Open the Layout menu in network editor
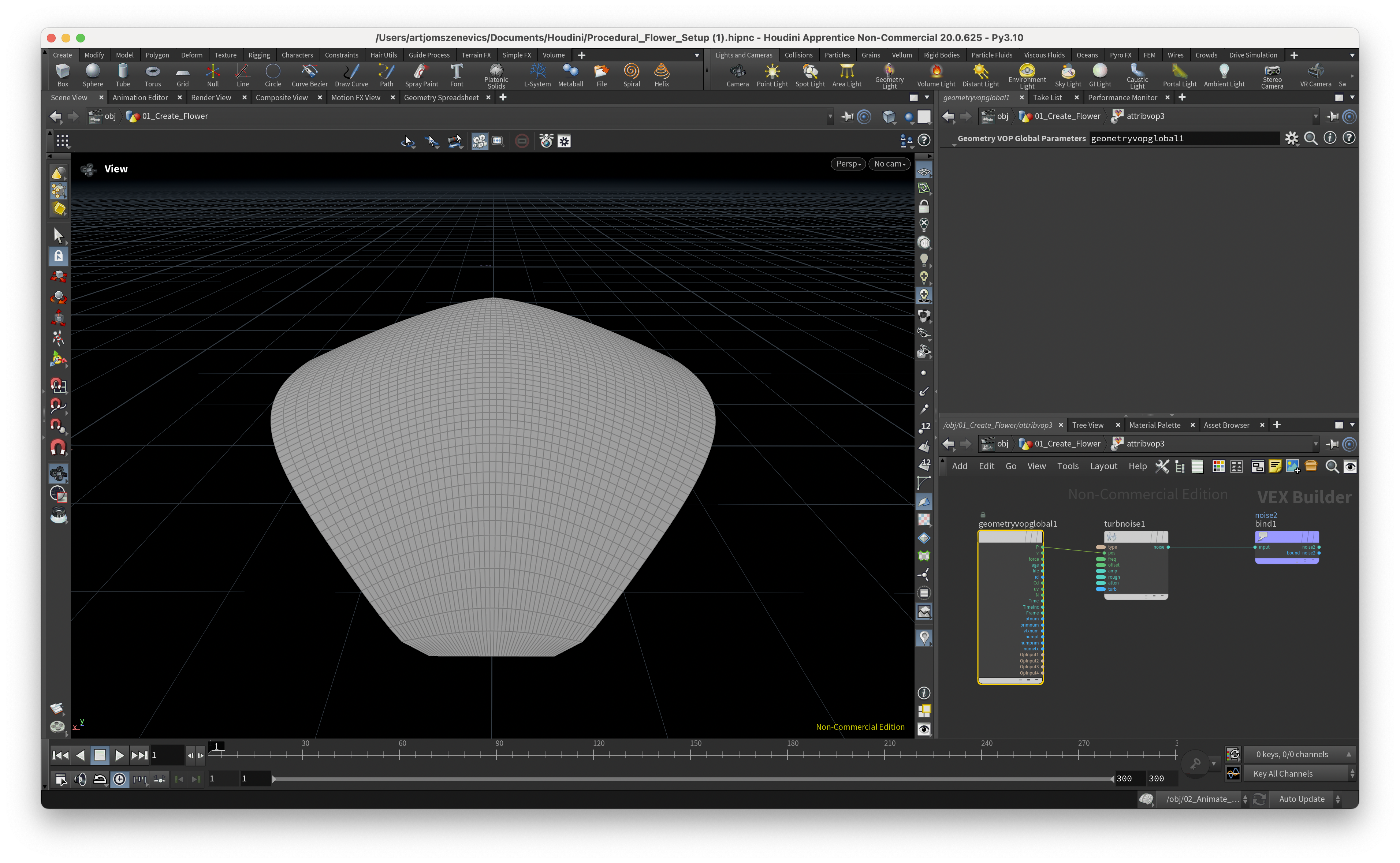Viewport: 1400px width, 863px height. pyautogui.click(x=1103, y=466)
